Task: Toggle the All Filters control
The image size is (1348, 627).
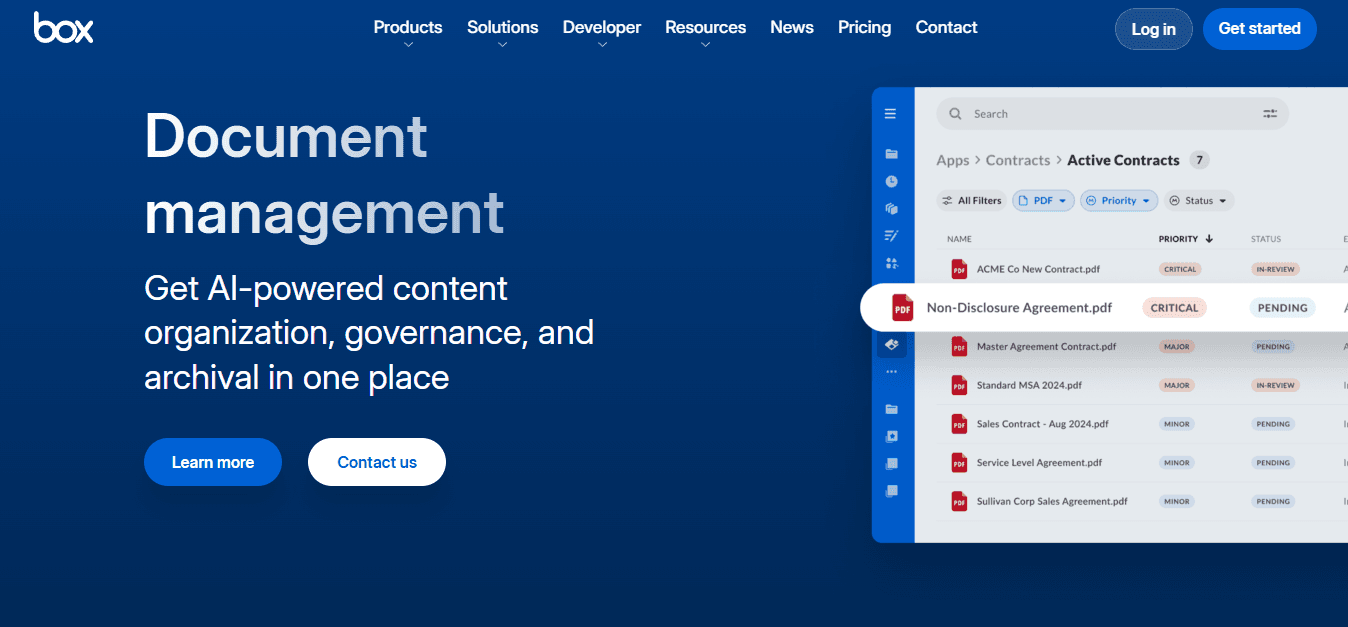Action: tap(971, 200)
